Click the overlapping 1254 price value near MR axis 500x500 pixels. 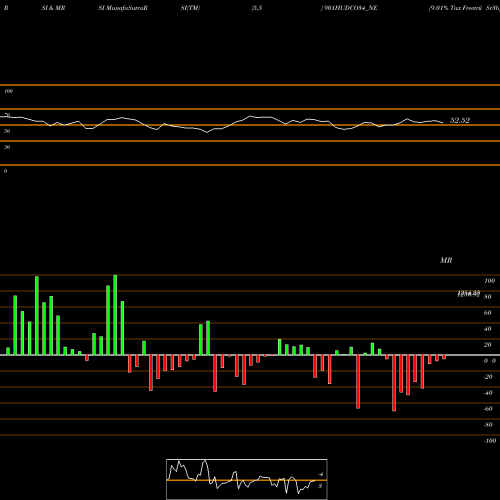[x=469, y=293]
